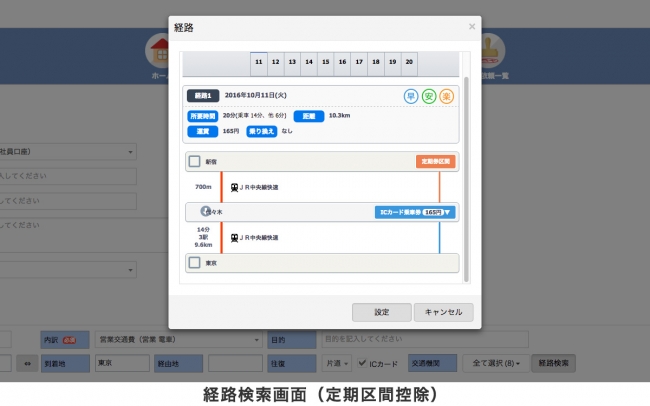The width and height of the screenshot is (650, 406).
Task: Click the train icon on the 700m segment
Action: pyautogui.click(x=235, y=187)
